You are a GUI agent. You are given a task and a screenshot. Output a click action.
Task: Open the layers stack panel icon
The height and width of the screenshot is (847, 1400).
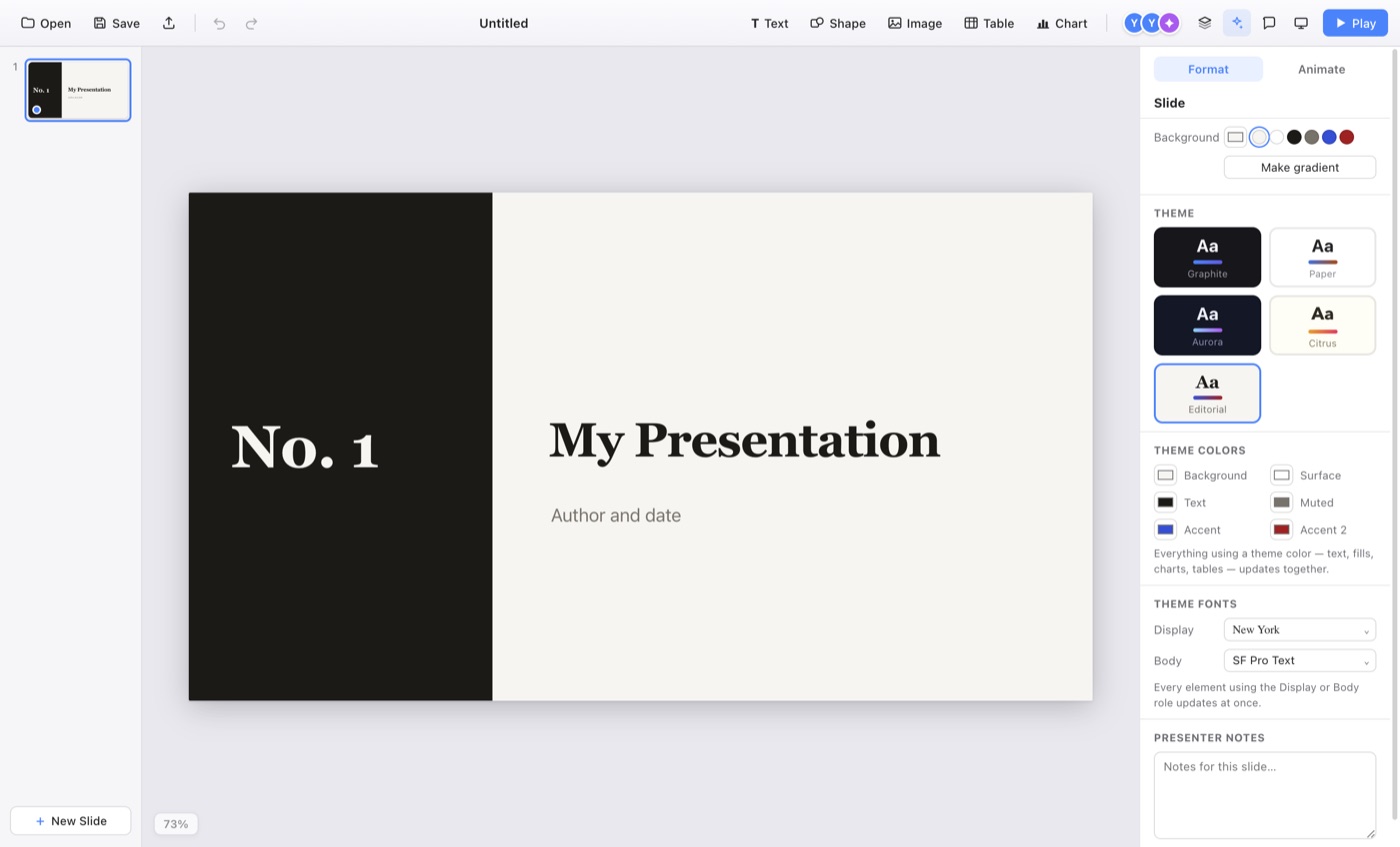coord(1205,23)
